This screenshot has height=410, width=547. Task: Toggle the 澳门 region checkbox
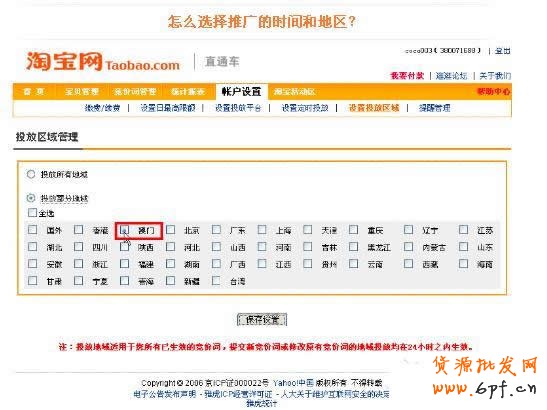[x=124, y=230]
